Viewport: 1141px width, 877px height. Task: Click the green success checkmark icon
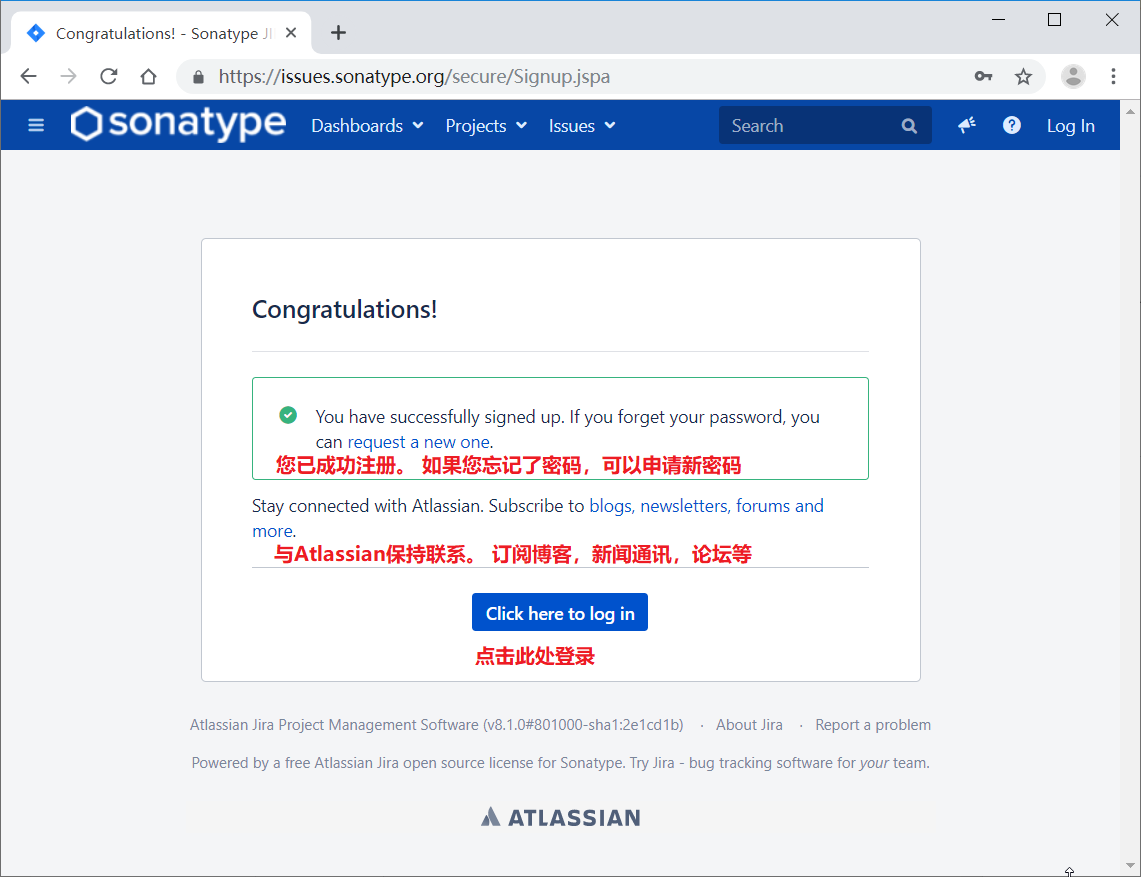(x=288, y=415)
